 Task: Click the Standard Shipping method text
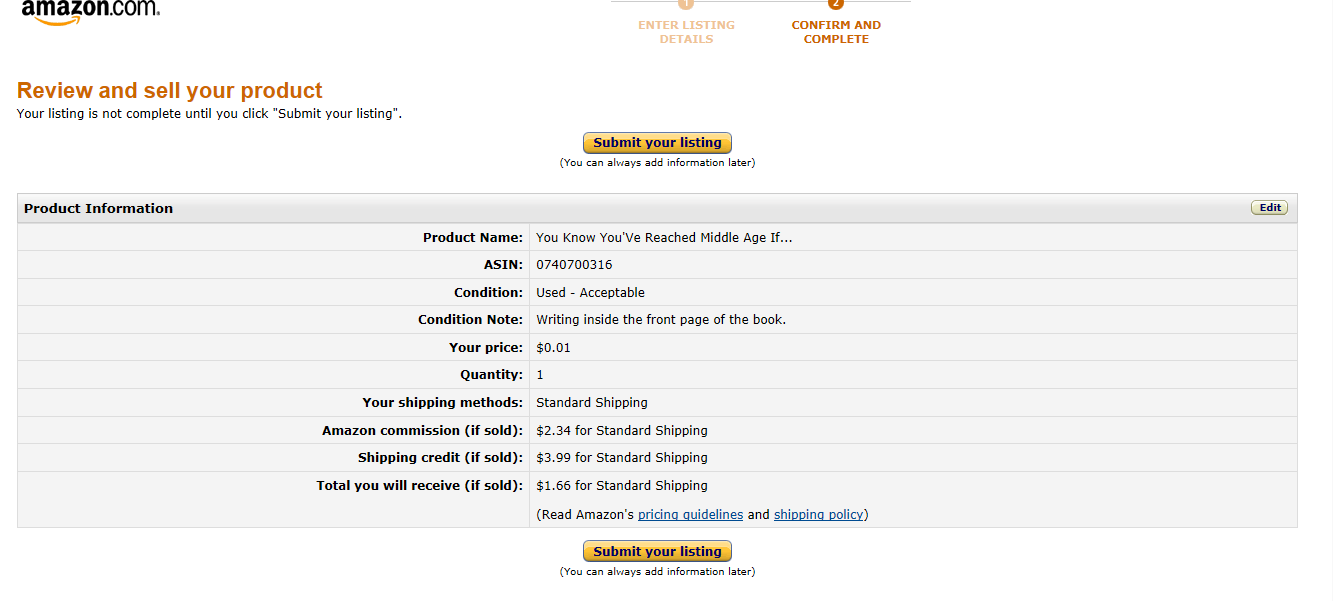592,402
